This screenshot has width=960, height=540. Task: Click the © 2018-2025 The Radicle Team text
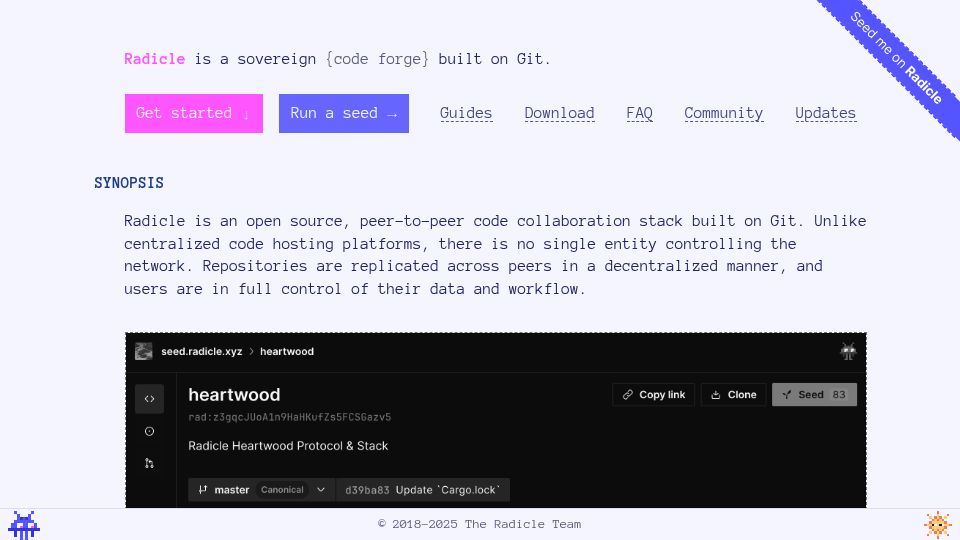479,524
